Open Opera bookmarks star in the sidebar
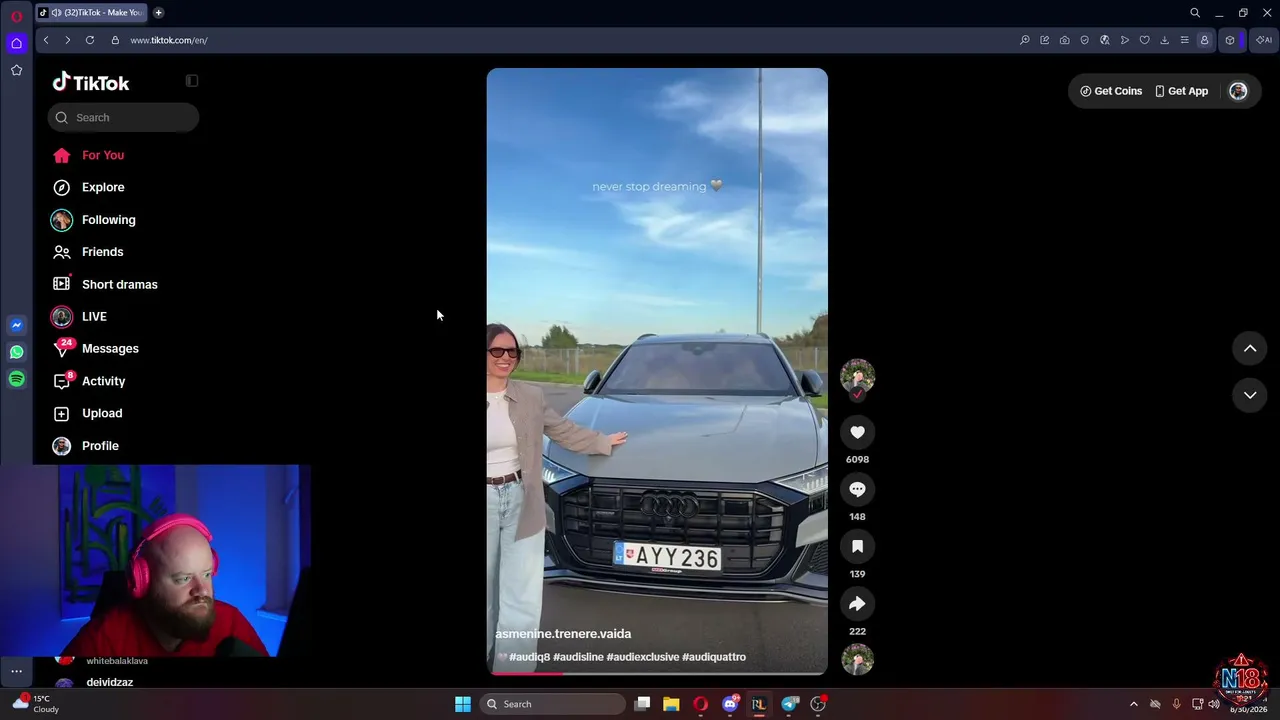The width and height of the screenshot is (1280, 720). click(16, 70)
